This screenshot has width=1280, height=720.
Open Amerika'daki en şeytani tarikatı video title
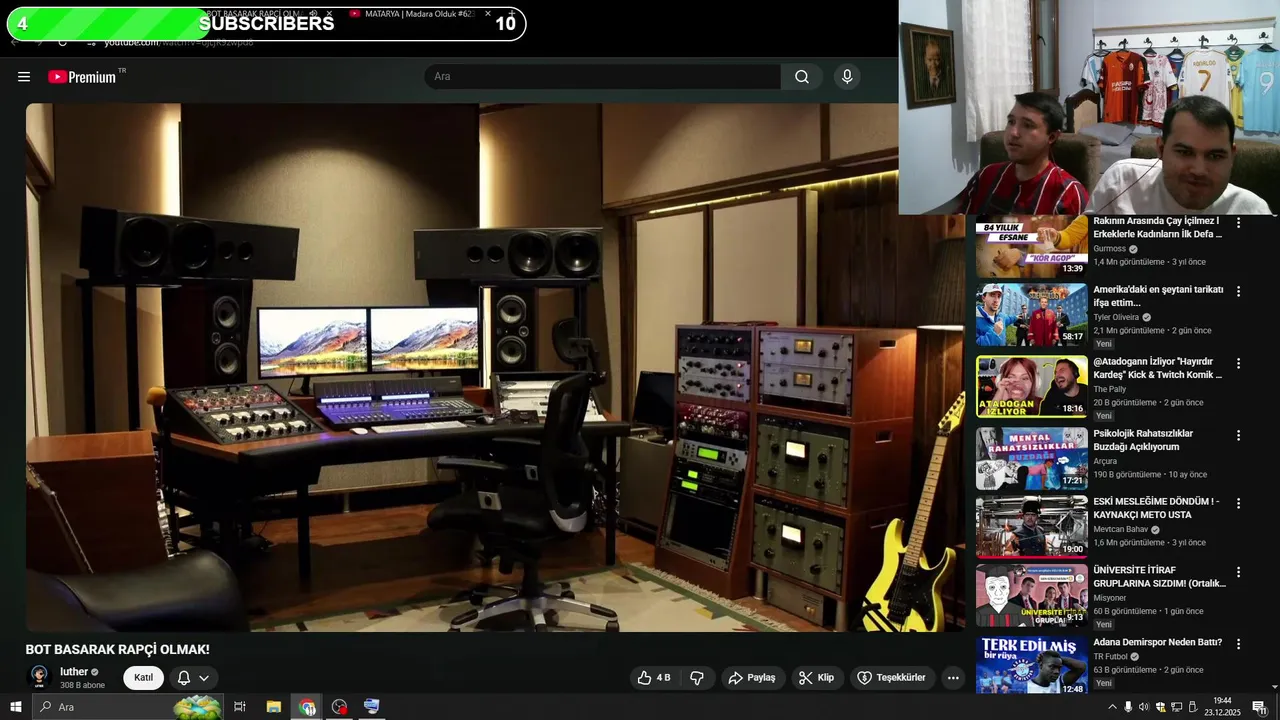tap(1158, 296)
